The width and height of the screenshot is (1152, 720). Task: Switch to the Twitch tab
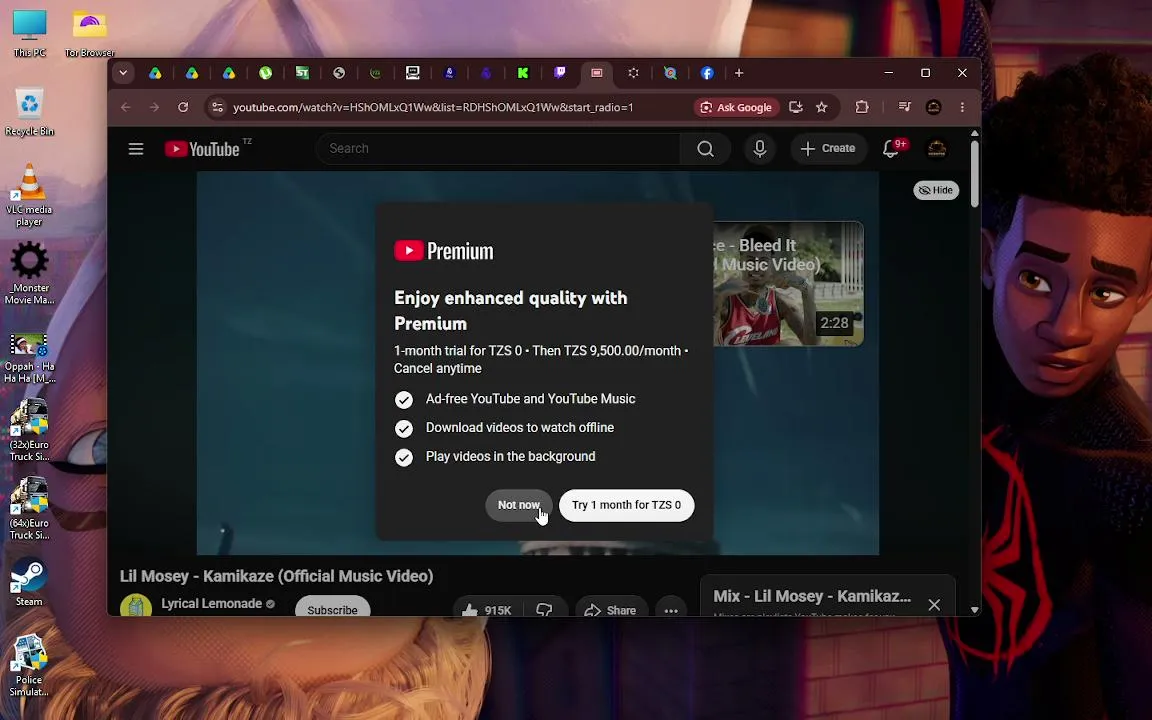tap(560, 73)
